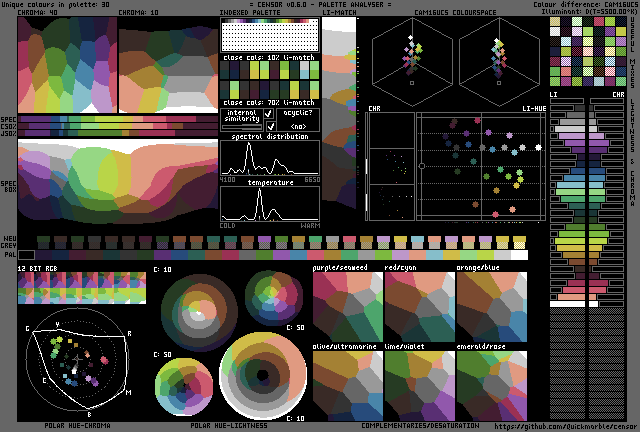This screenshot has width=640, height=432.
Task: Click the temperature graph
Action: [270, 204]
